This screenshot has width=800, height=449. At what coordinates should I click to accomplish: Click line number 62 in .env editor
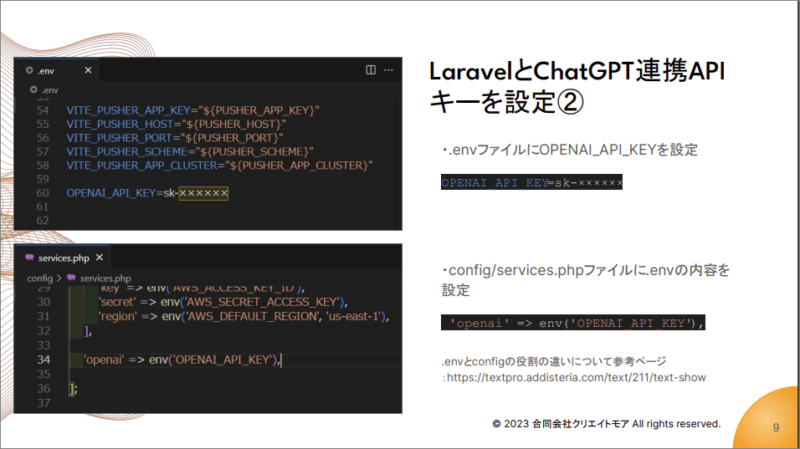click(x=43, y=220)
